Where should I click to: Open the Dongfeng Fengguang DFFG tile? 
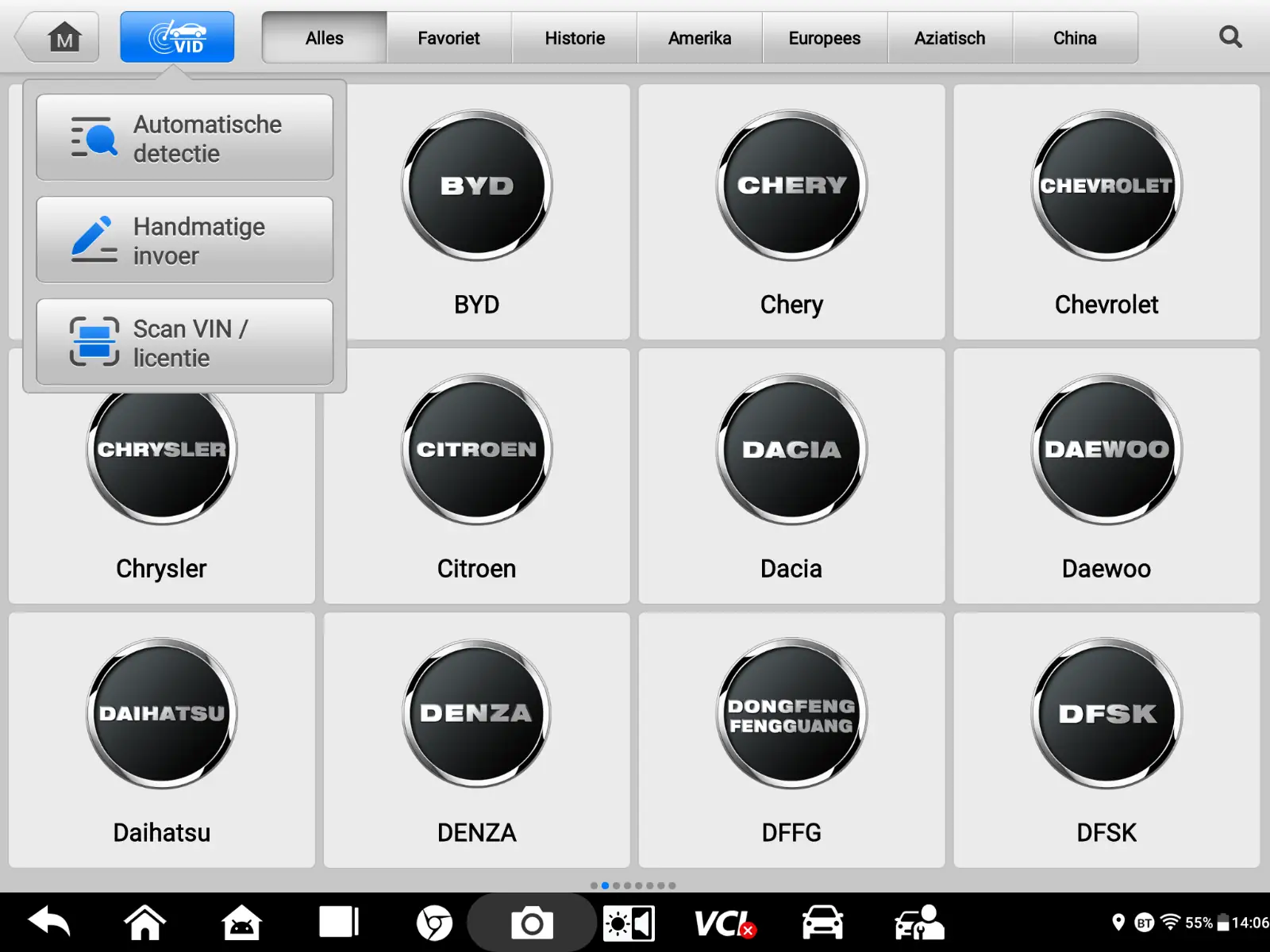point(792,740)
